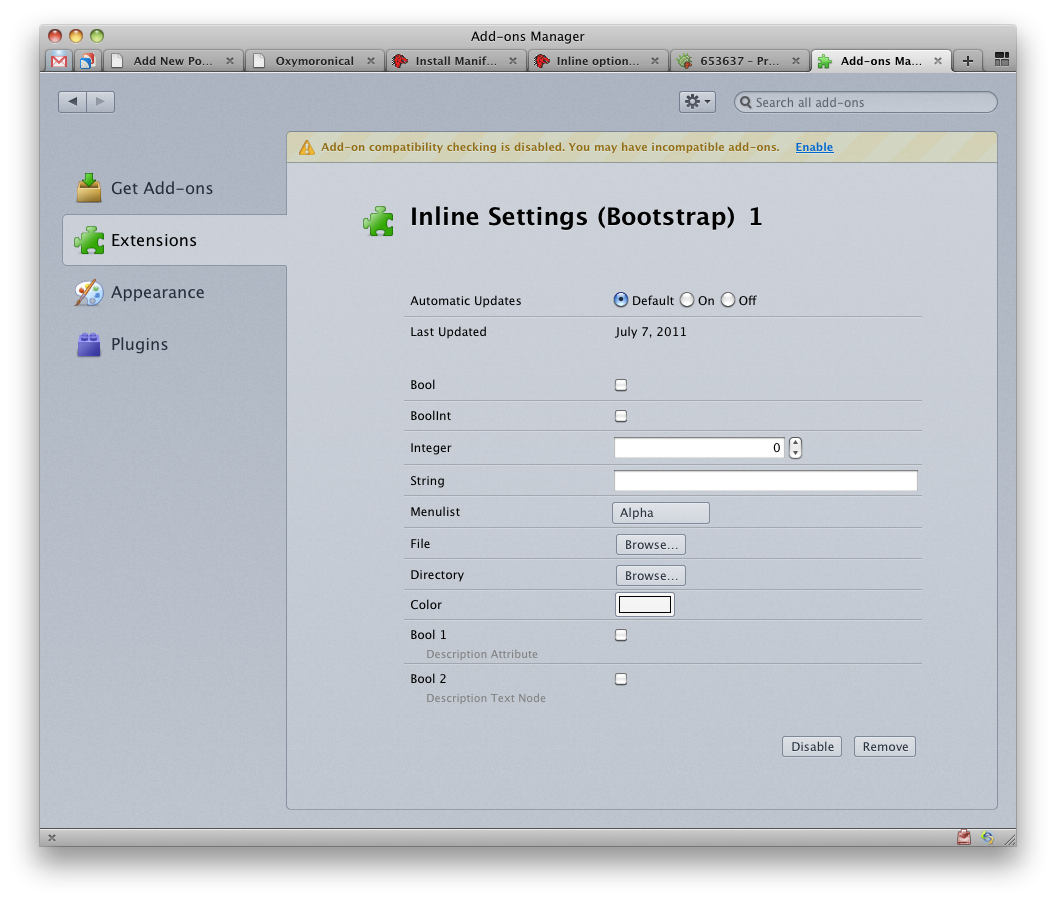This screenshot has height=901, width=1056.
Task: Open a new tab with plus button
Action: [968, 61]
